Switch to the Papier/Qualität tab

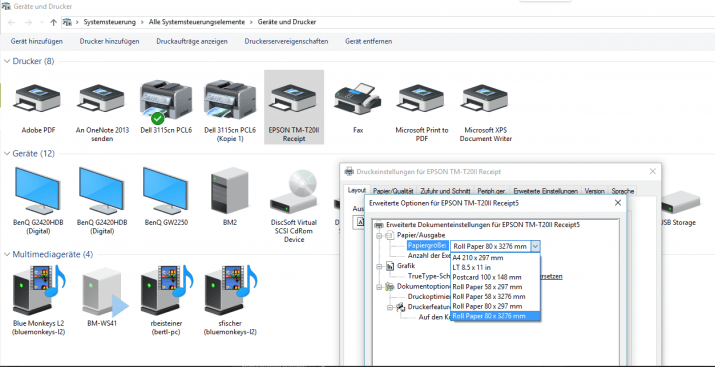tap(393, 191)
